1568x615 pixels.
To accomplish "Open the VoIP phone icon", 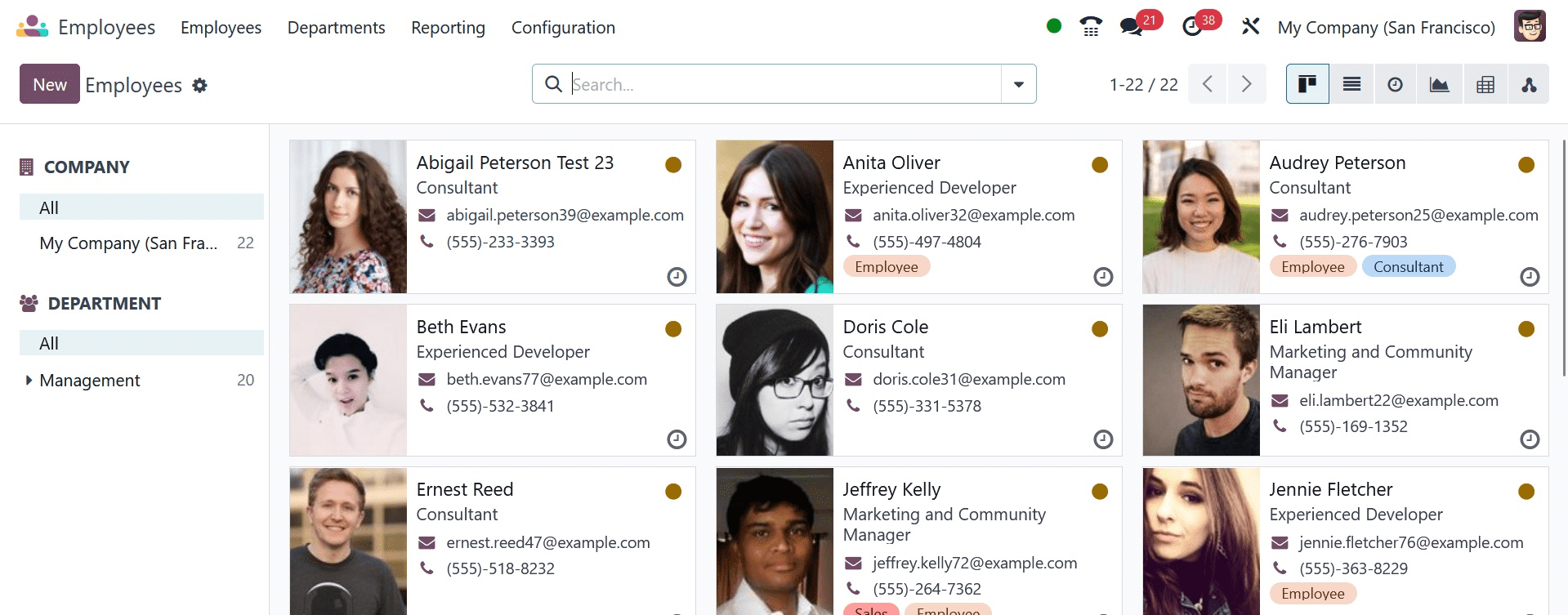I will pyautogui.click(x=1091, y=27).
